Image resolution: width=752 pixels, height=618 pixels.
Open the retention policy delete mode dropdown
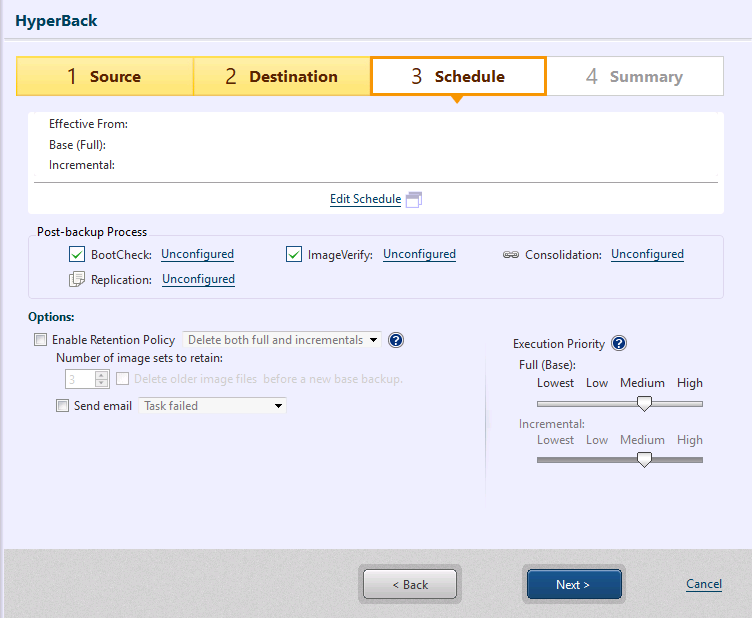(282, 340)
